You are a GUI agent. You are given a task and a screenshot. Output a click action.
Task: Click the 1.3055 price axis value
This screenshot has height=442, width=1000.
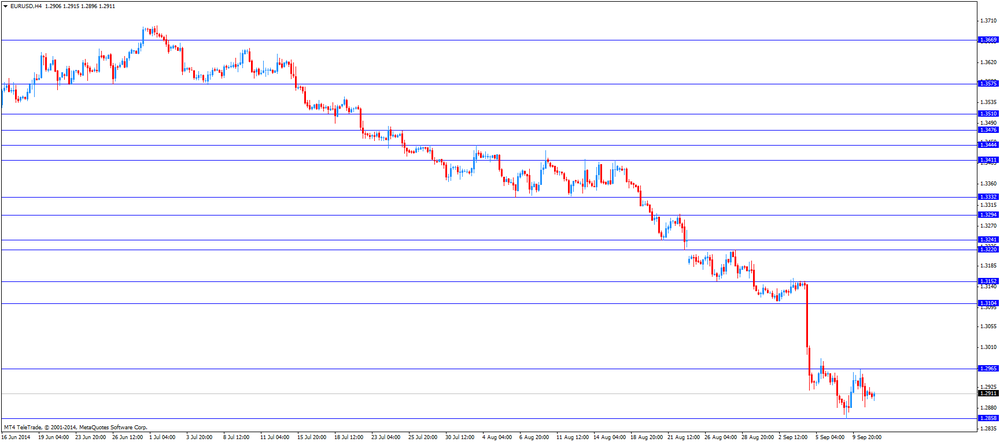[989, 326]
